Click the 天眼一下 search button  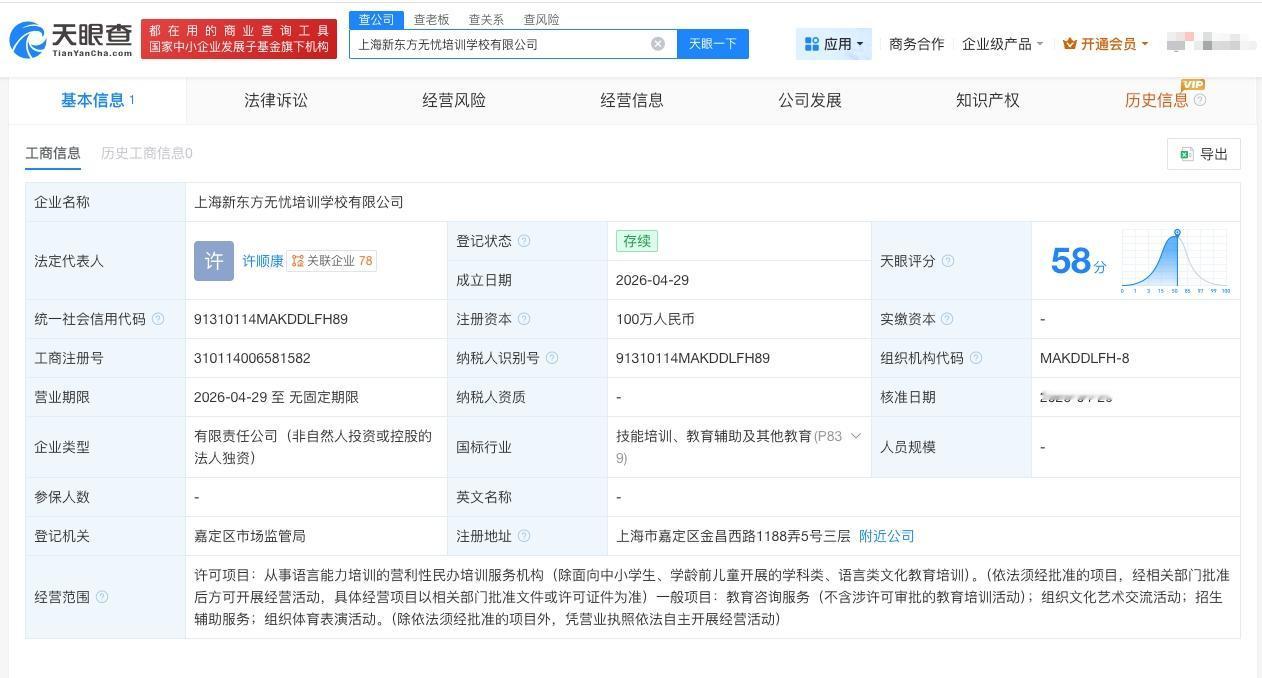[712, 43]
